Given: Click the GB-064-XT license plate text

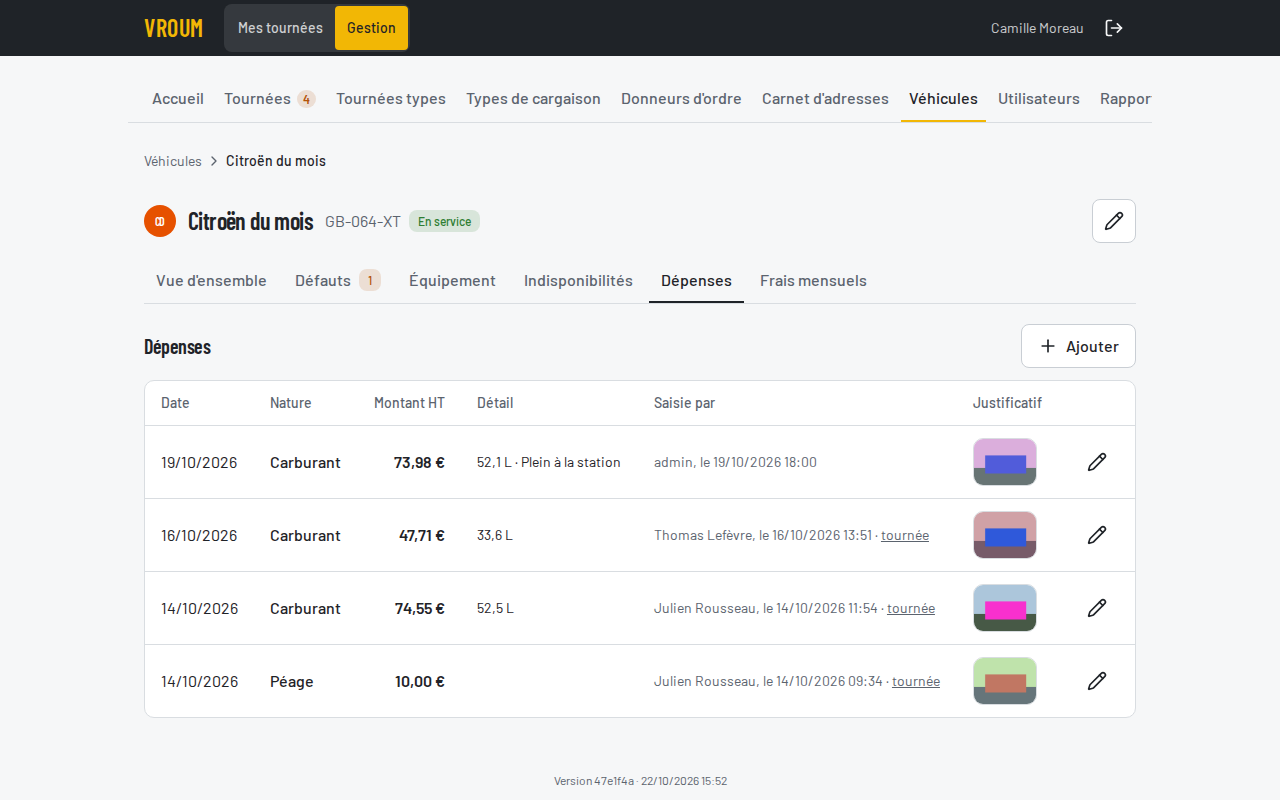Looking at the screenshot, I should point(363,221).
